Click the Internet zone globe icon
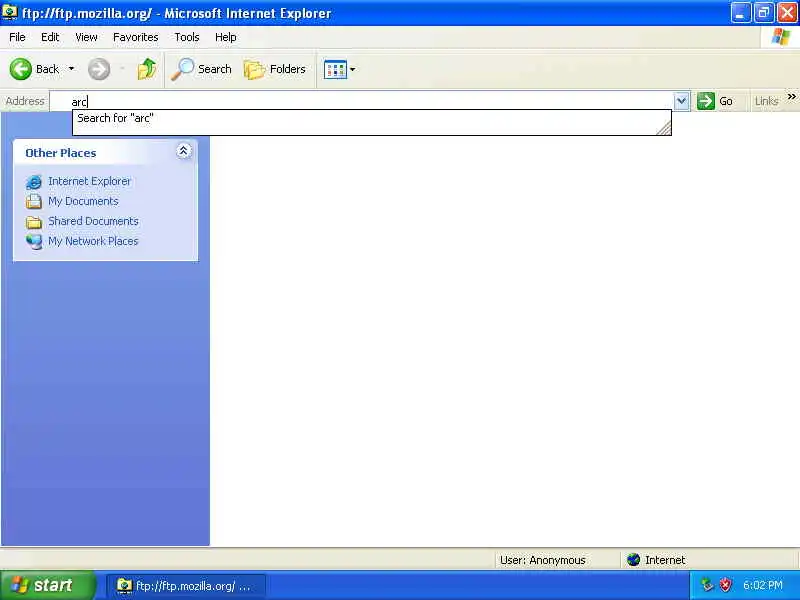The width and height of the screenshot is (800, 600). [634, 560]
